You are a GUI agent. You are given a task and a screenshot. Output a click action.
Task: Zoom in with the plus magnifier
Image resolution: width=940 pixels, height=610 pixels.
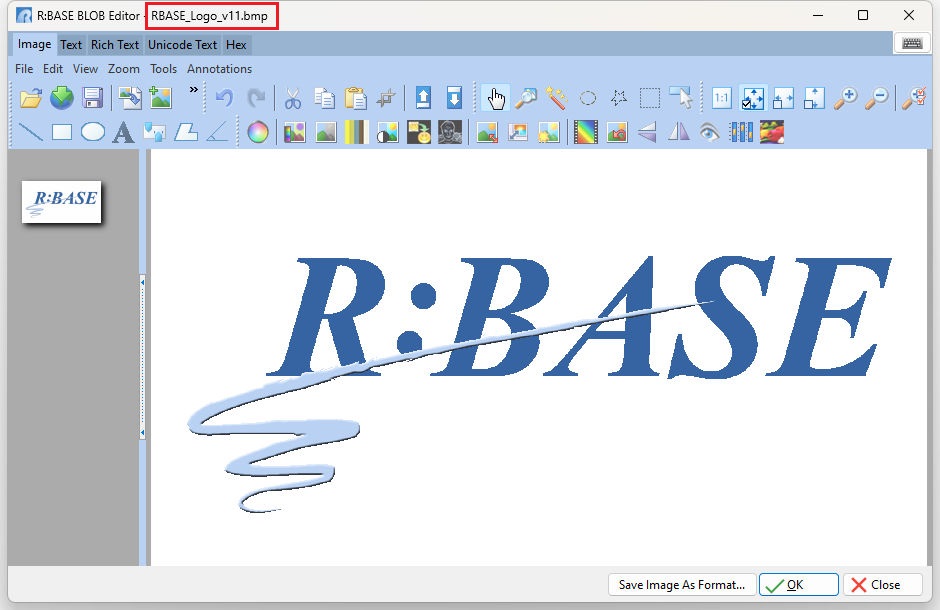(x=845, y=98)
